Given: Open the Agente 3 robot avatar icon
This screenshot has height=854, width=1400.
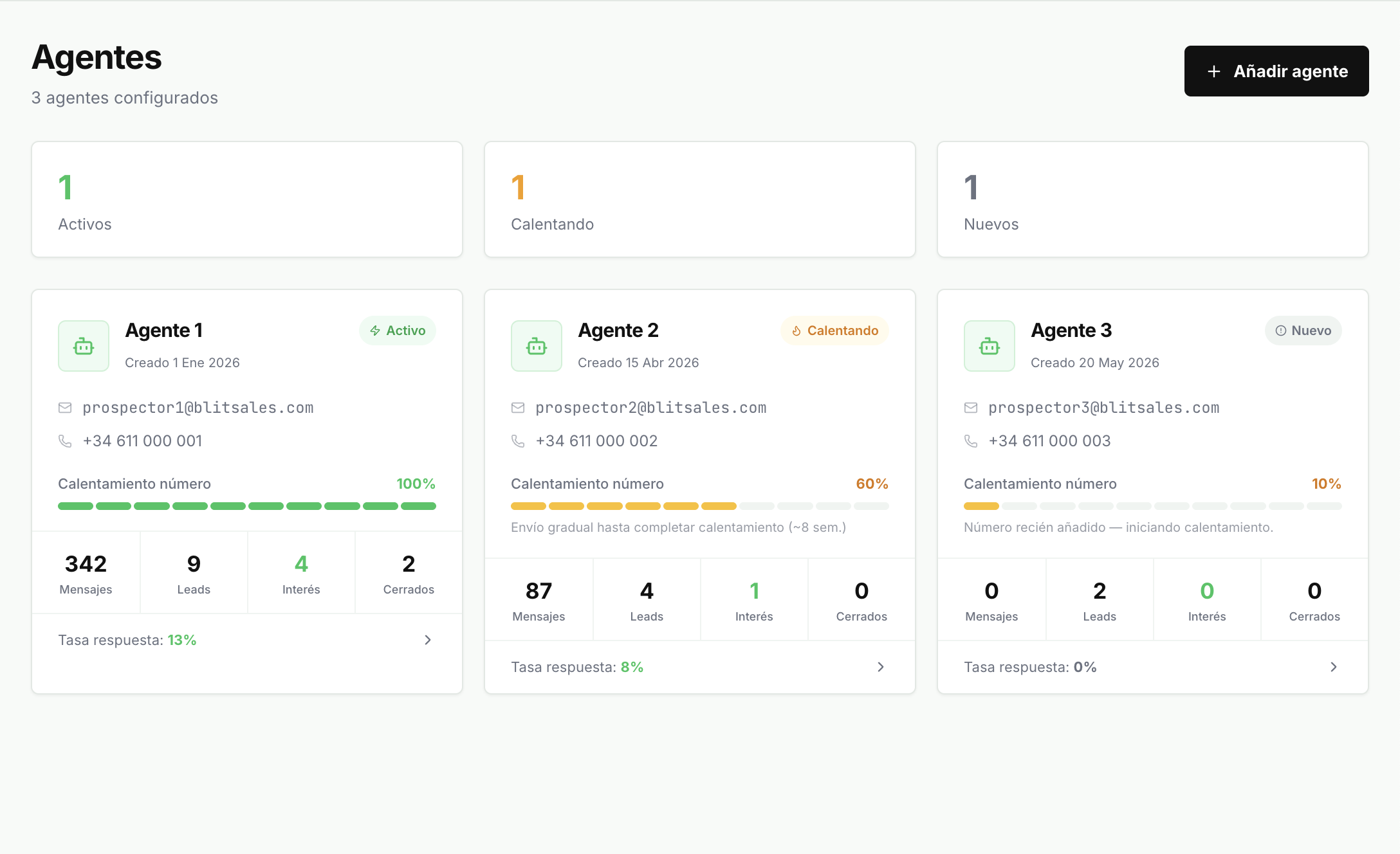Looking at the screenshot, I should (990, 346).
